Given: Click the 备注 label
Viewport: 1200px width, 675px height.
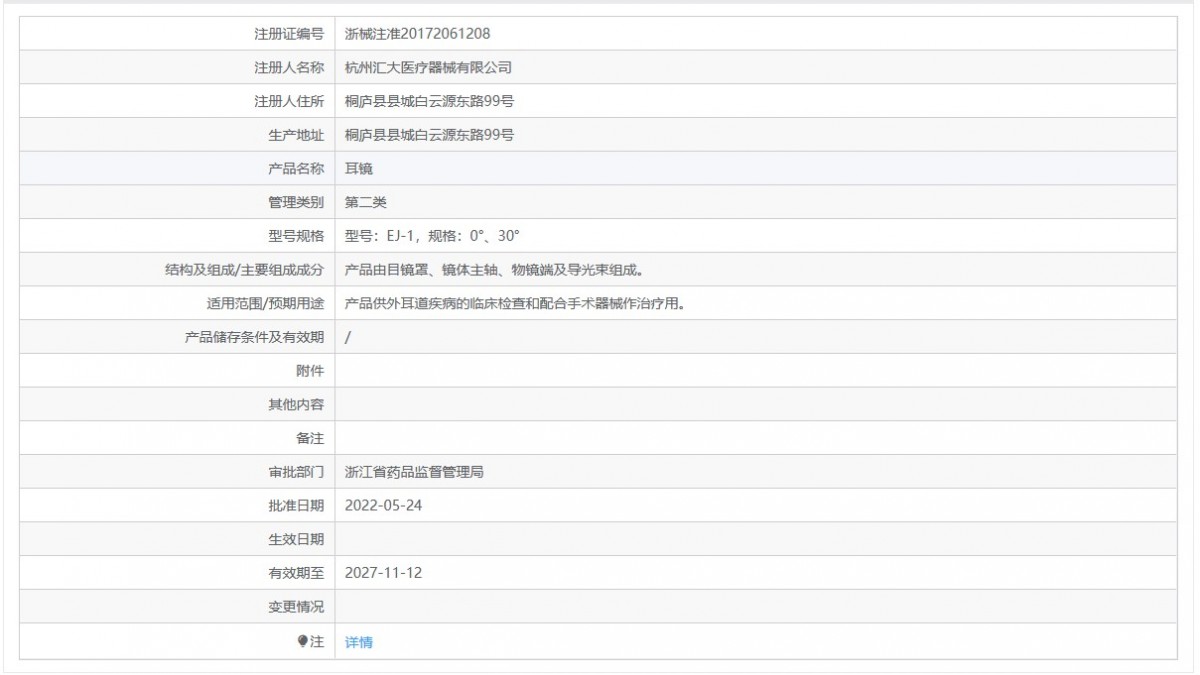Looking at the screenshot, I should (310, 439).
